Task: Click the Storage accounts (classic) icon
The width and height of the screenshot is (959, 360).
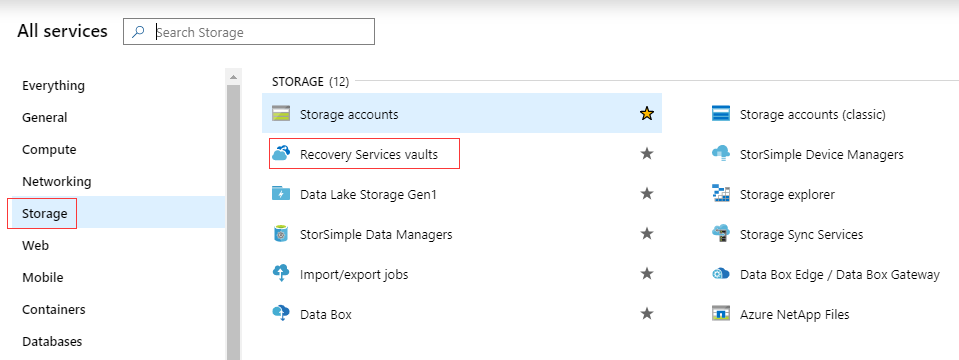Action: [x=721, y=114]
